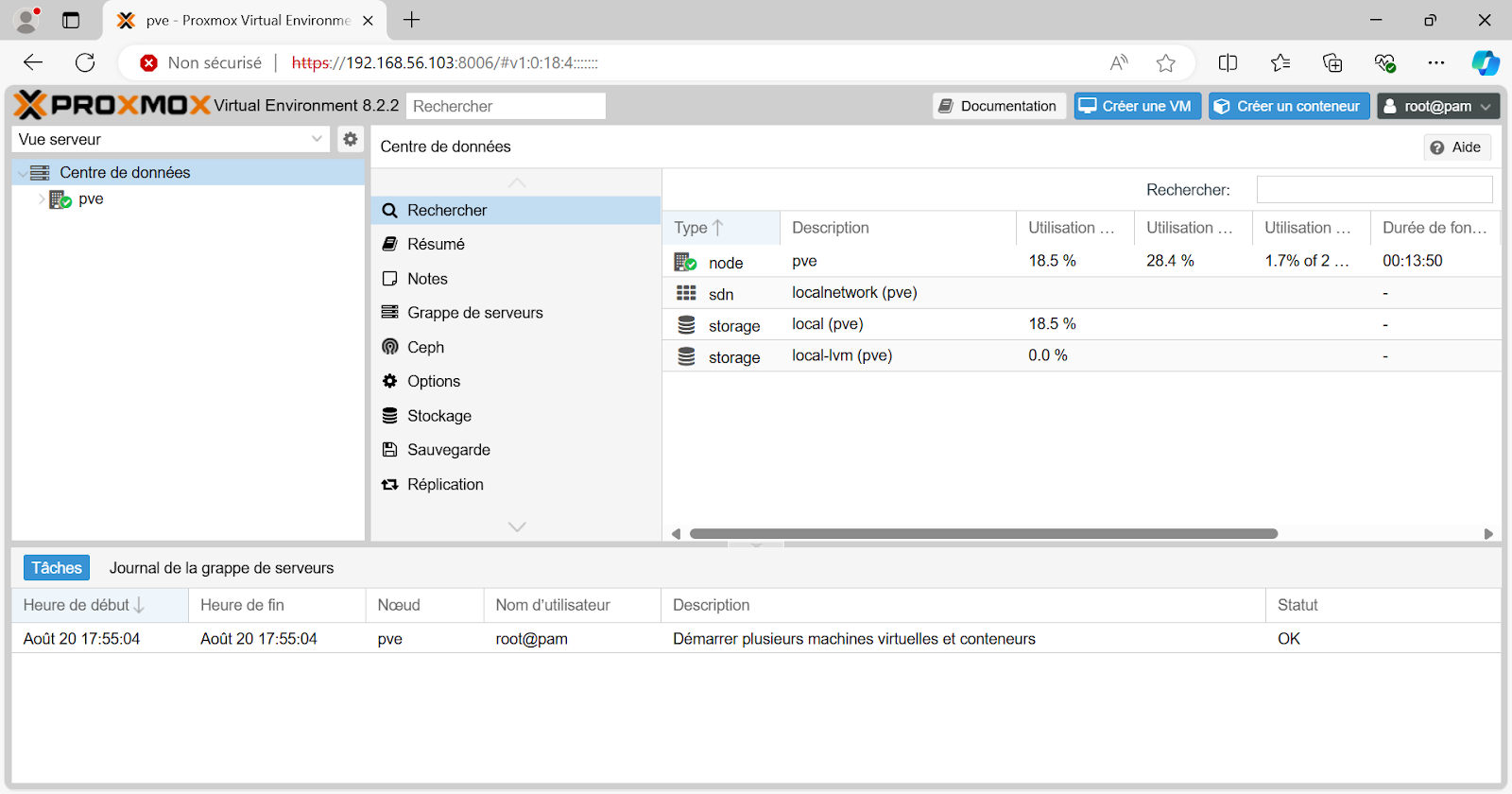Image resolution: width=1512 pixels, height=794 pixels.
Task: Click the scrollbar's right arrow in the grid
Action: pyautogui.click(x=1488, y=534)
